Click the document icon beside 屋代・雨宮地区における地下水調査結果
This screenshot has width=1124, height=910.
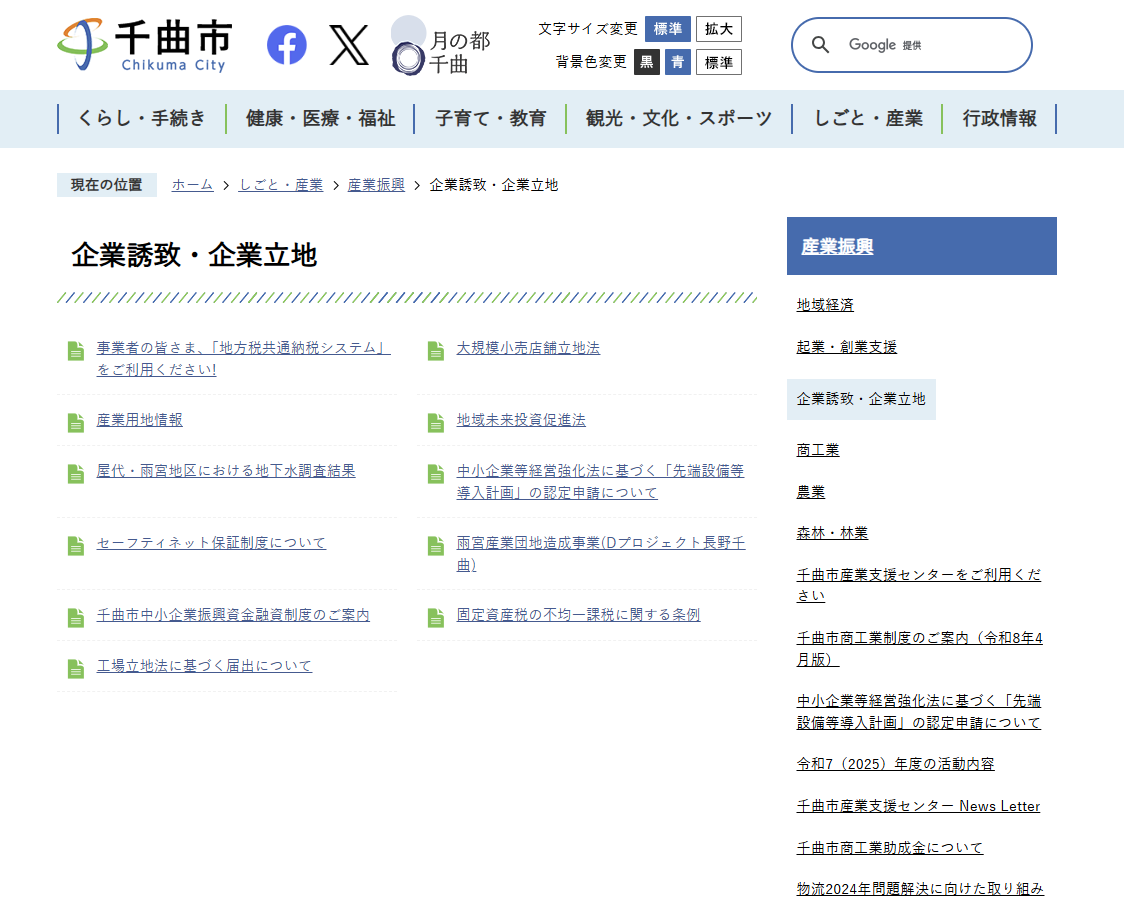76,474
